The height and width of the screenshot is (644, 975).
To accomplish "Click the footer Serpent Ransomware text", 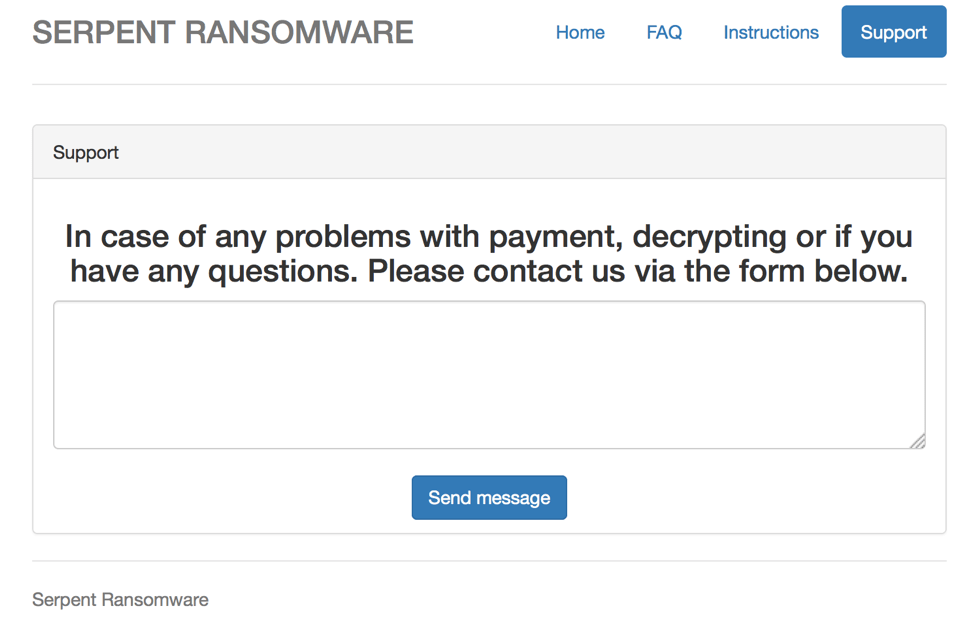I will [121, 600].
